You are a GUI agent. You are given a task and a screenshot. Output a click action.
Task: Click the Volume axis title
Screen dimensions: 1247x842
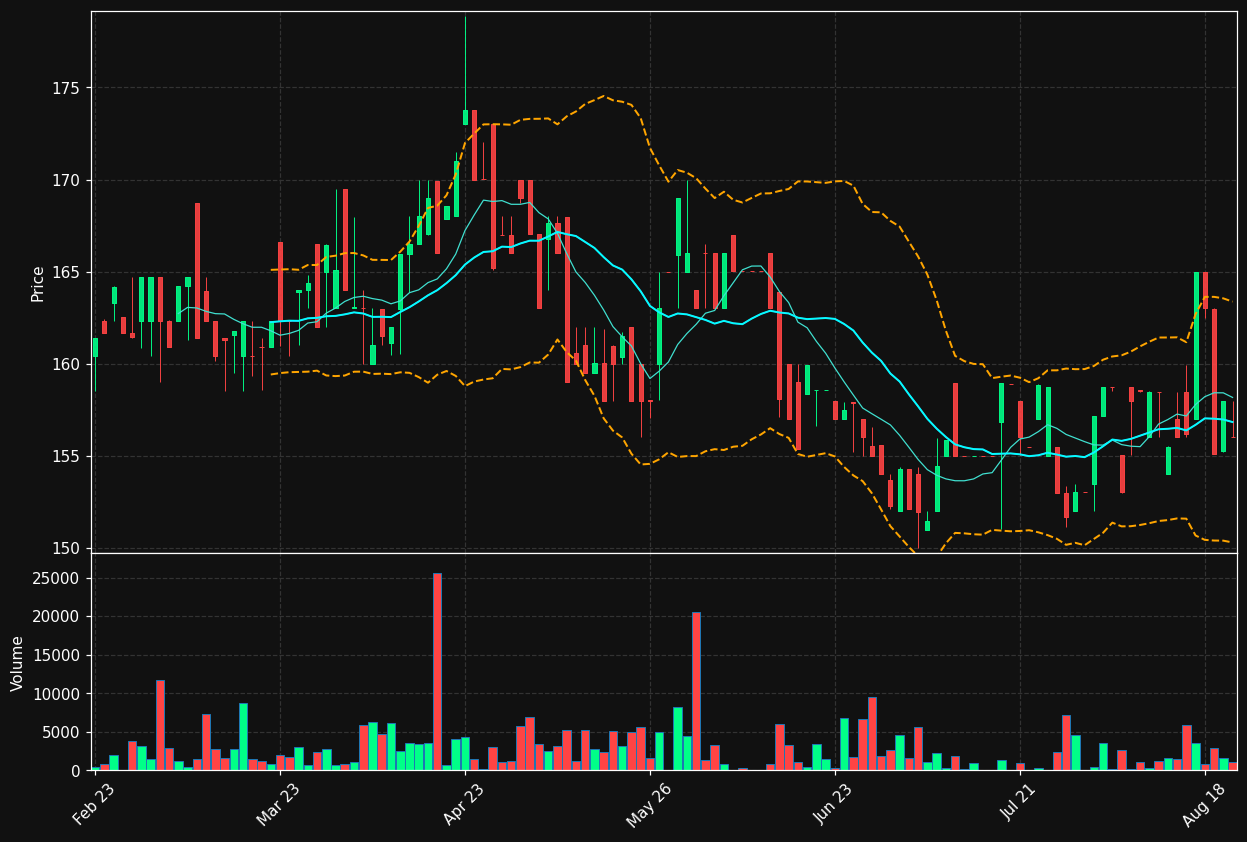coord(18,663)
